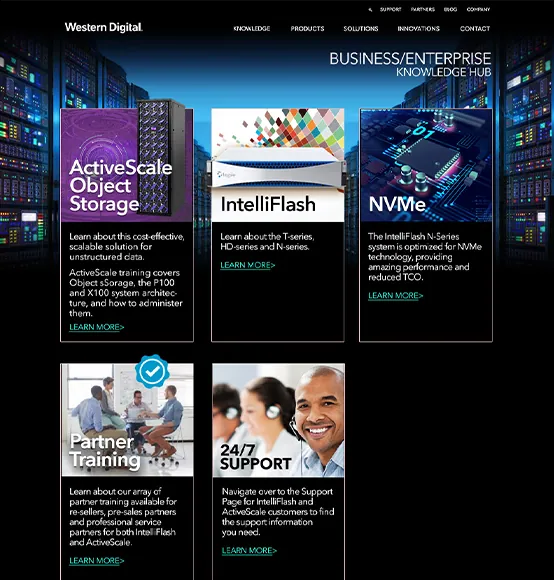Open the Partners link in top bar
Viewport: 554px width, 580px height.
pyautogui.click(x=423, y=9)
